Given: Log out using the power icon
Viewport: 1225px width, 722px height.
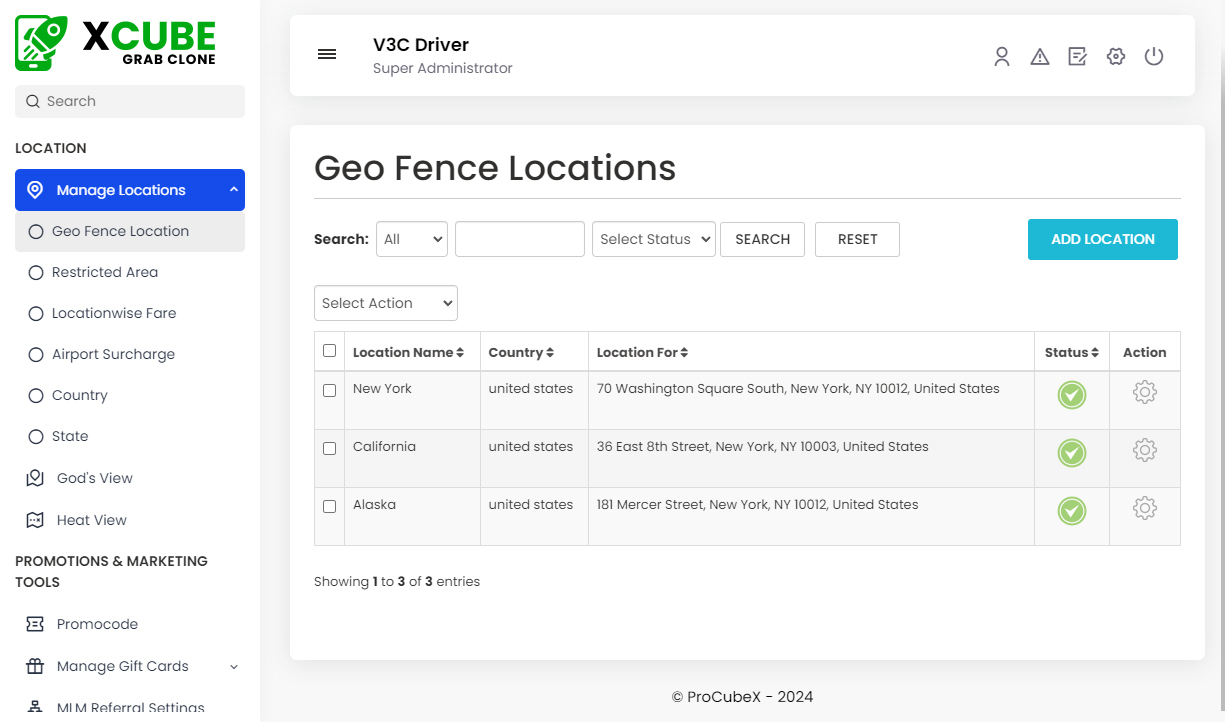Looking at the screenshot, I should click(x=1153, y=56).
